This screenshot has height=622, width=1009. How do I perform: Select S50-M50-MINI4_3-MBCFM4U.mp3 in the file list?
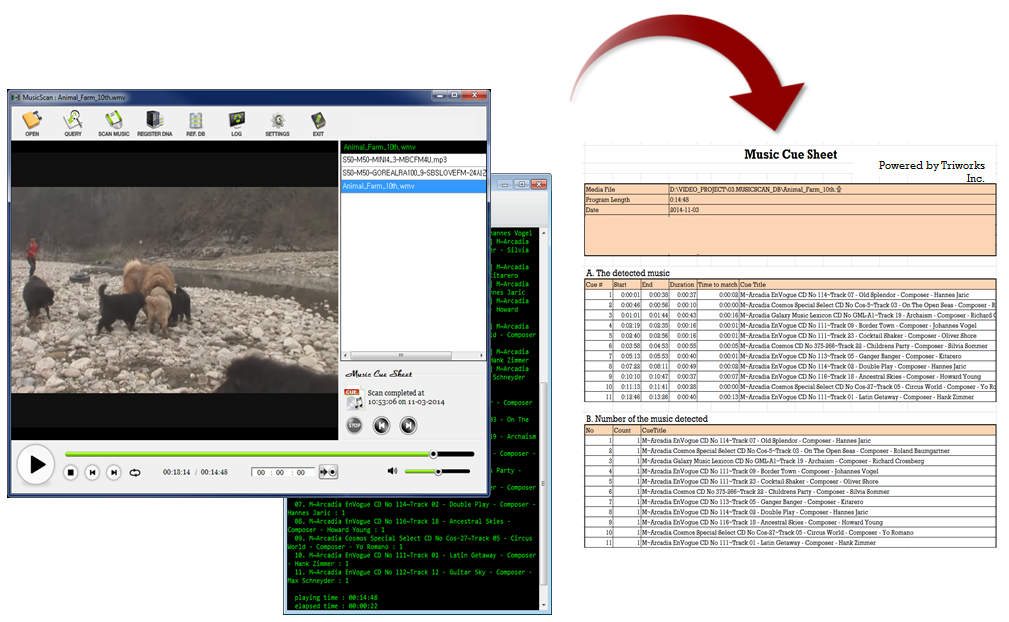394,160
